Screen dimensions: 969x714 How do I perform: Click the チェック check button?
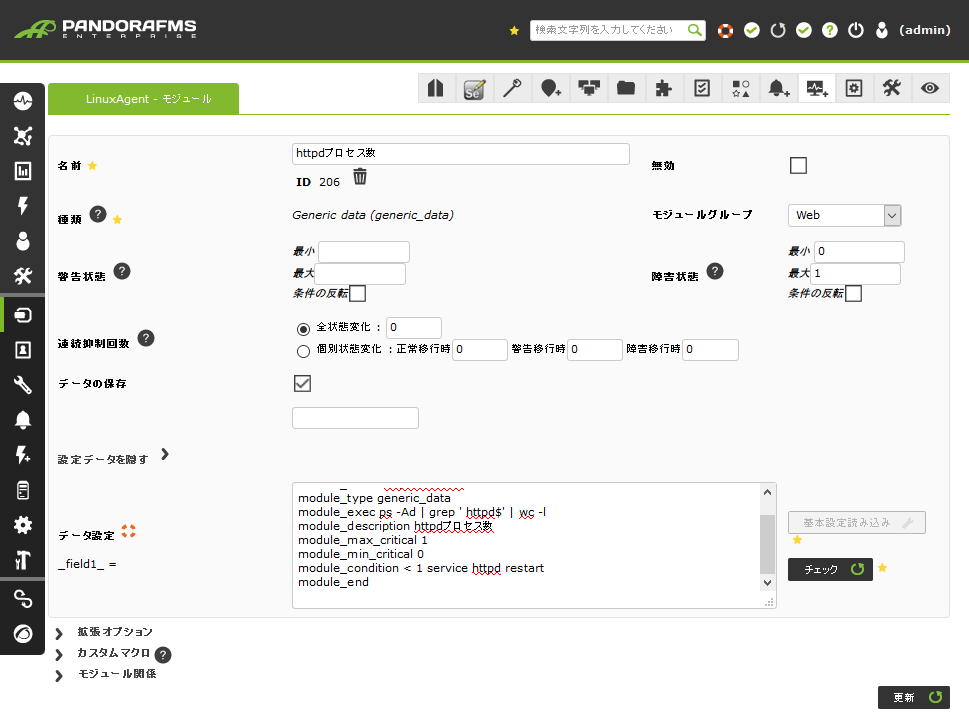click(x=830, y=569)
